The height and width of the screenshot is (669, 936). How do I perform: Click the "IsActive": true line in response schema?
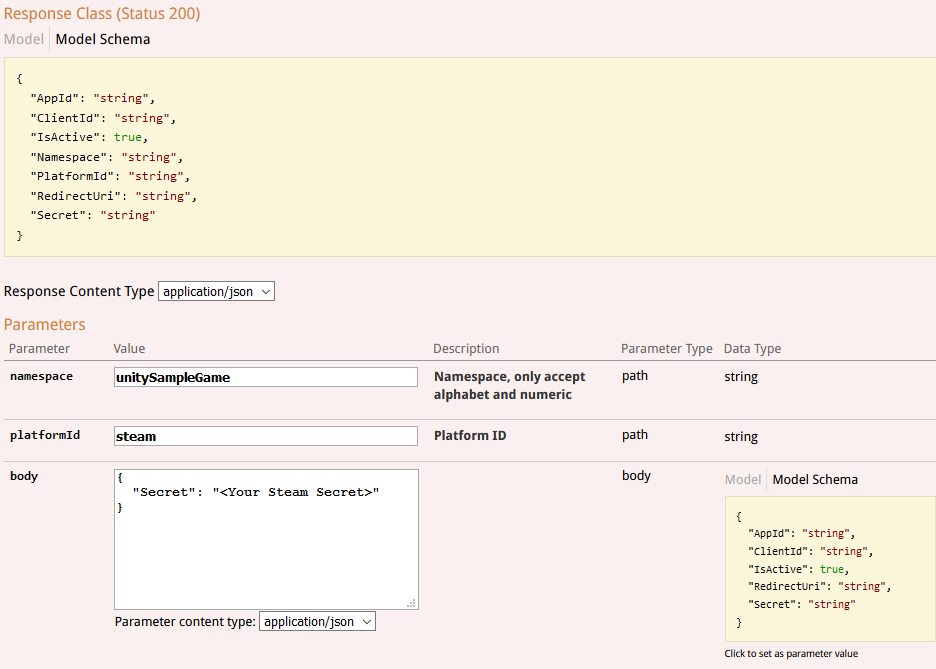(x=89, y=137)
